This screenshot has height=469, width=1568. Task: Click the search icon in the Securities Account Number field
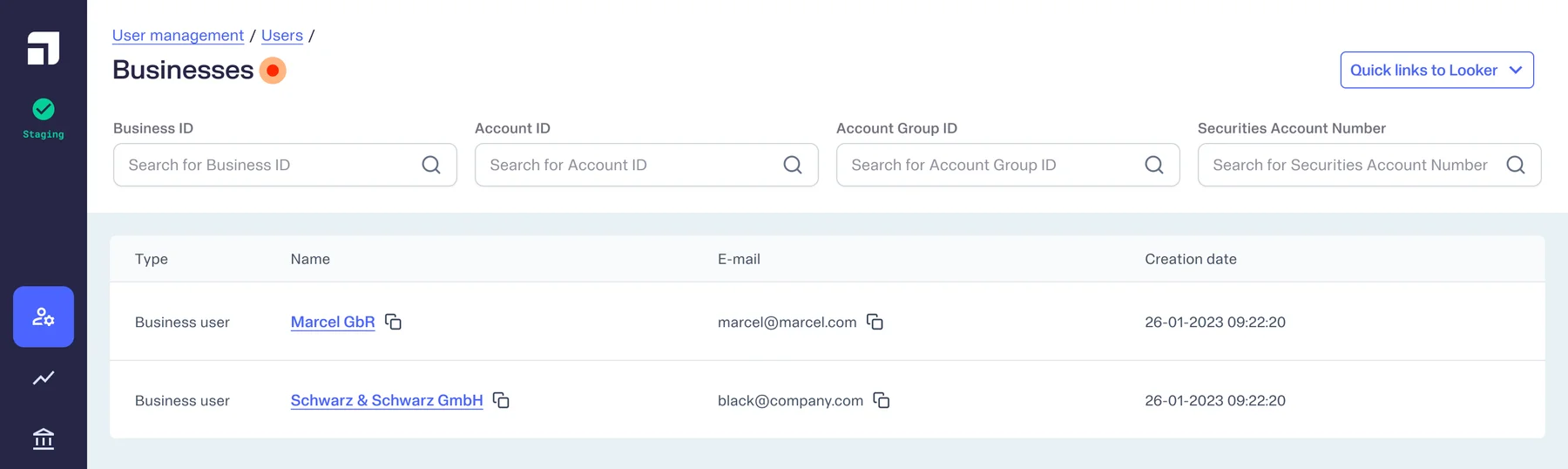1516,165
